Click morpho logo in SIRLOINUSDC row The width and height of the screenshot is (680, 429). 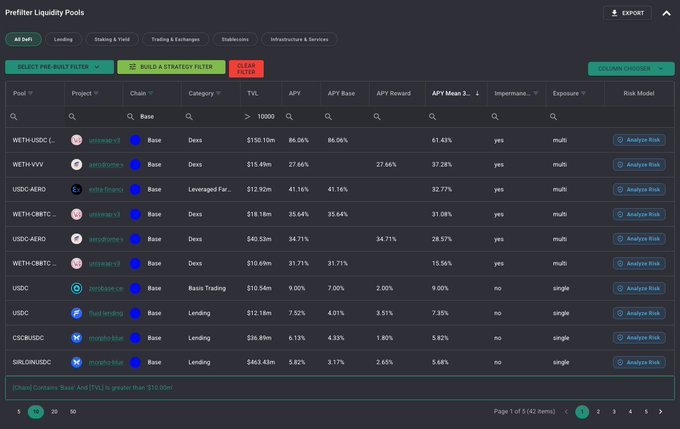[x=77, y=362]
